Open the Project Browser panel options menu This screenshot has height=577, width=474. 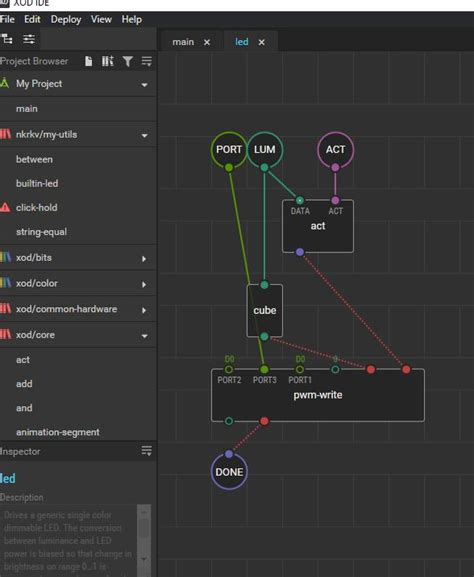(x=146, y=61)
